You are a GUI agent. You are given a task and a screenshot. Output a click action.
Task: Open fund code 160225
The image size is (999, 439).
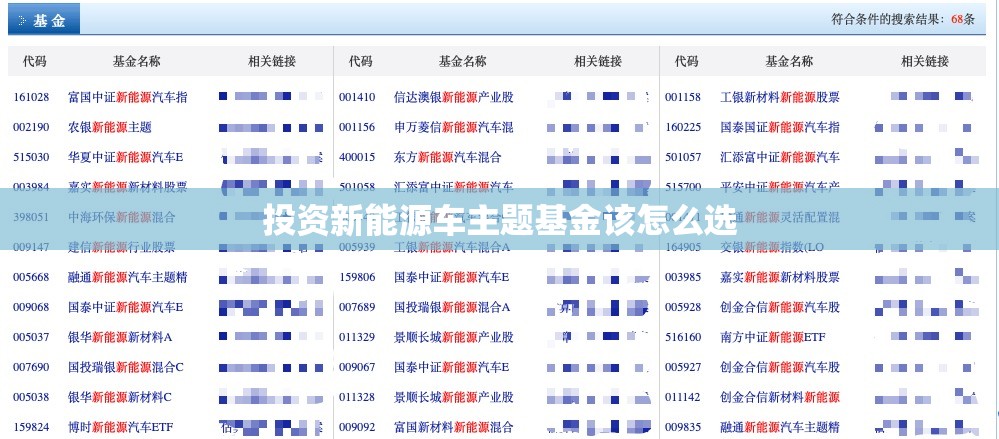pyautogui.click(x=683, y=127)
